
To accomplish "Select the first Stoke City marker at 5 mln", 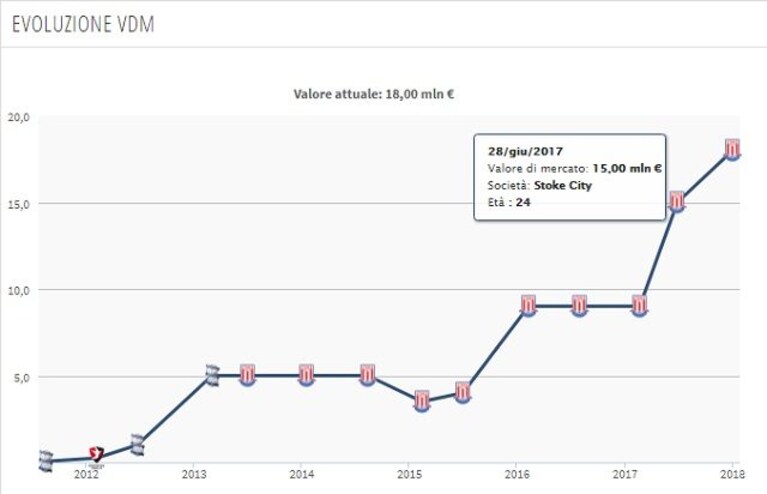I will [x=248, y=375].
